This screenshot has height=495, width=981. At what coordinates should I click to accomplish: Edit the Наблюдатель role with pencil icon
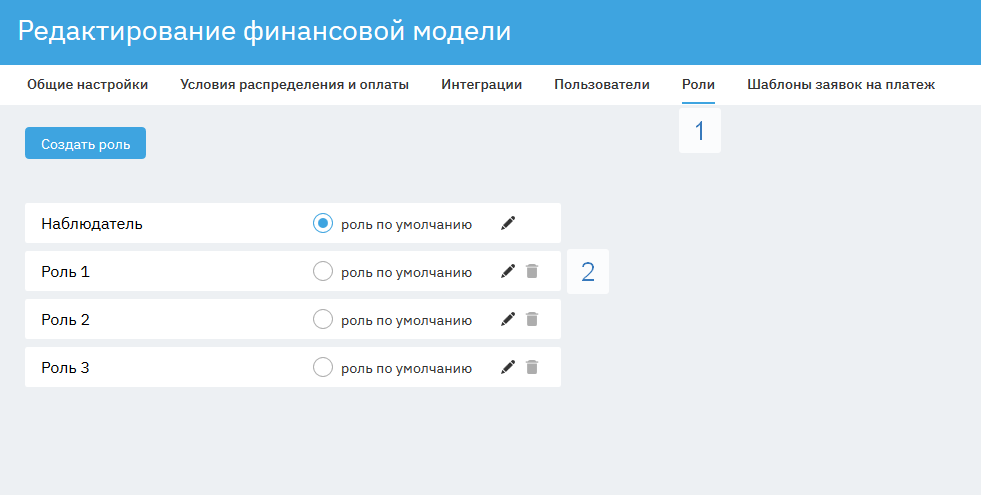(508, 223)
